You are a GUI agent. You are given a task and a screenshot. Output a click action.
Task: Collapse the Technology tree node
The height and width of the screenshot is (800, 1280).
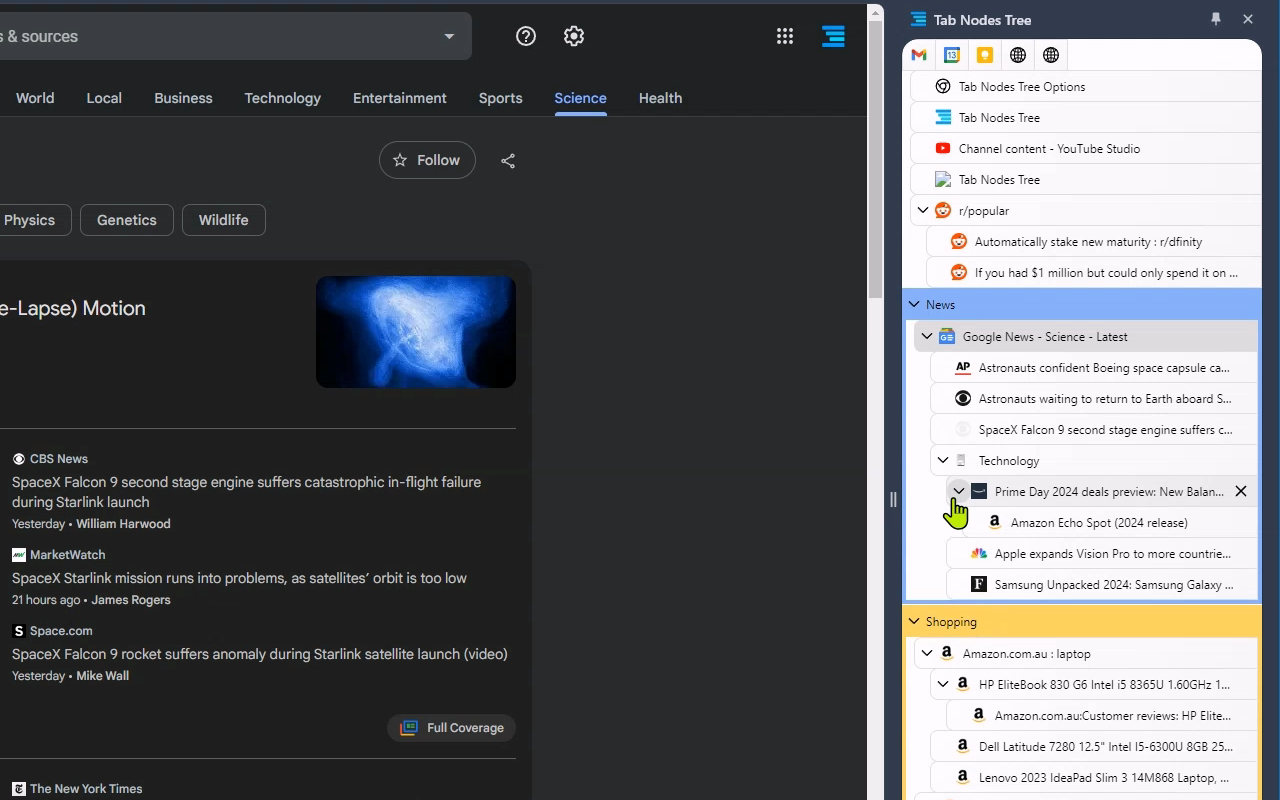coord(943,460)
